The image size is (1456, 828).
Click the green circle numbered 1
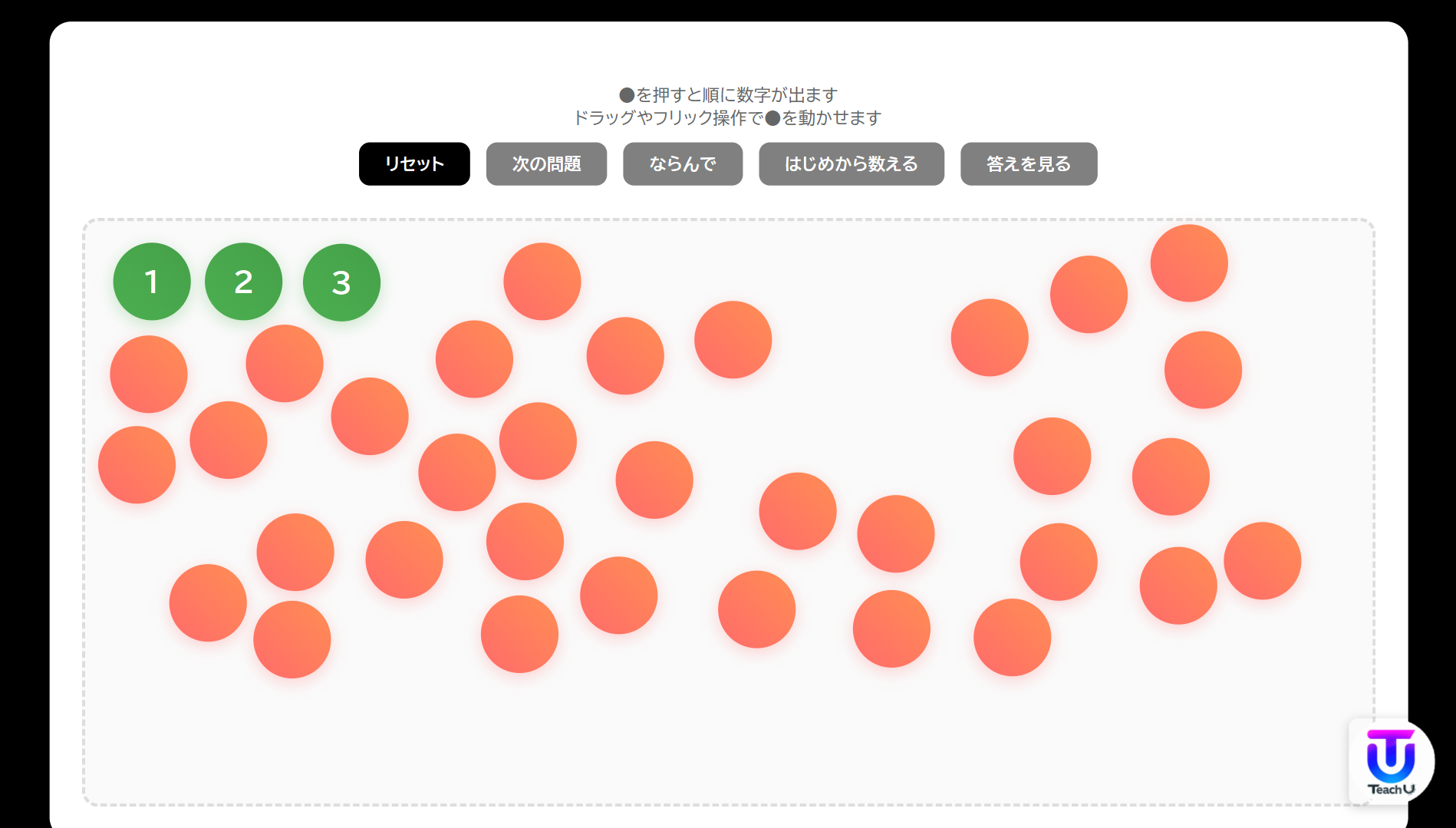click(x=152, y=282)
